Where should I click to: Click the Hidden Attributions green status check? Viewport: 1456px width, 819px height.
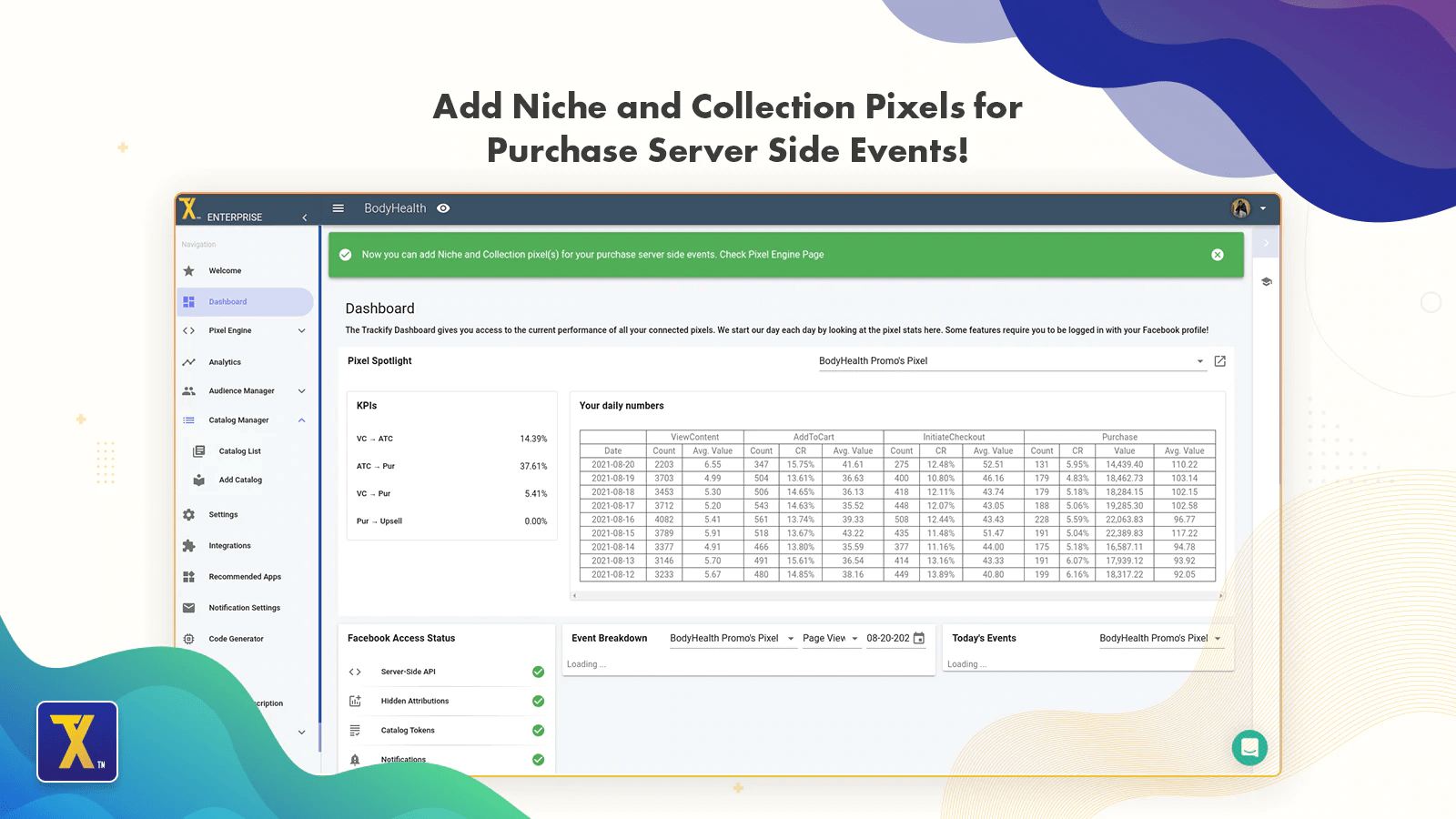pos(538,702)
